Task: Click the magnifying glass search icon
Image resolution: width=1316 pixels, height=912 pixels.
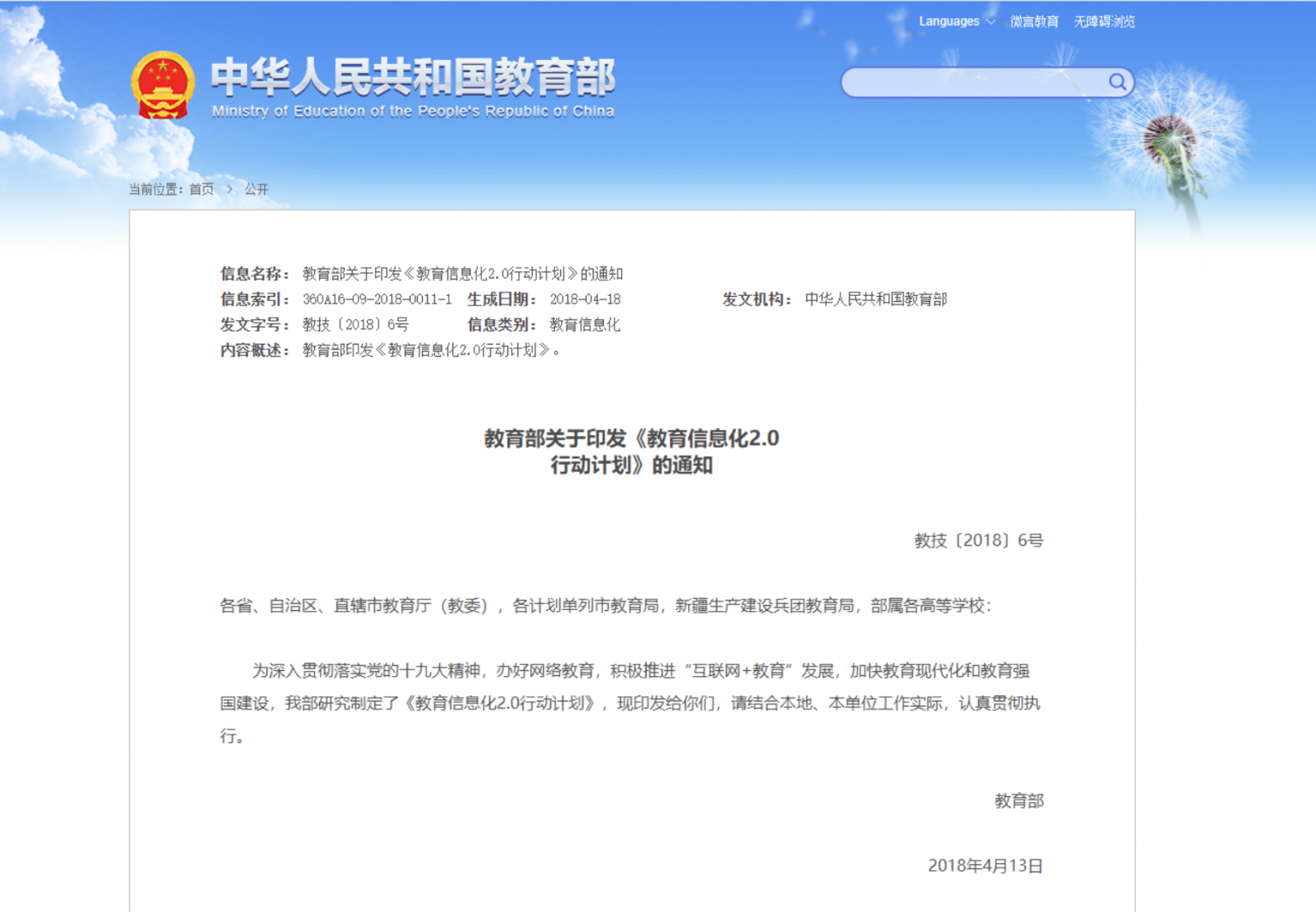Action: (x=1116, y=81)
